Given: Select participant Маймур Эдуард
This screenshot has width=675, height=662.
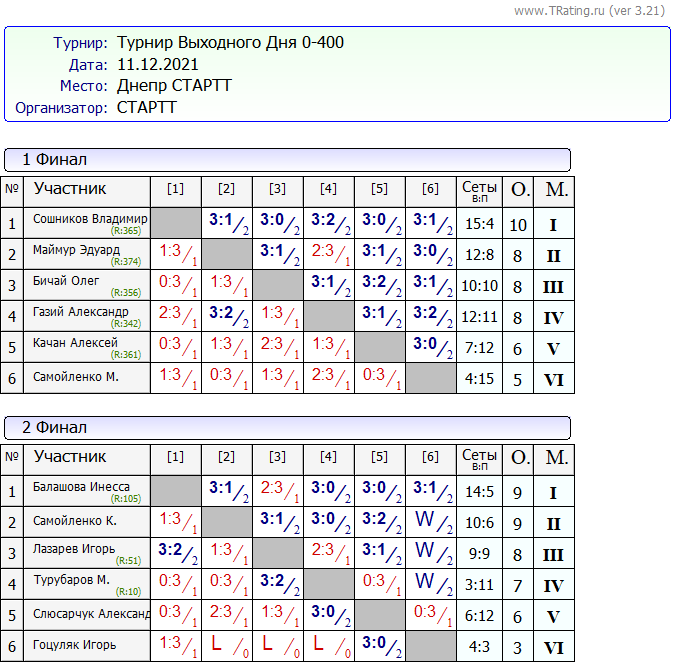Looking at the screenshot, I should click(76, 249).
